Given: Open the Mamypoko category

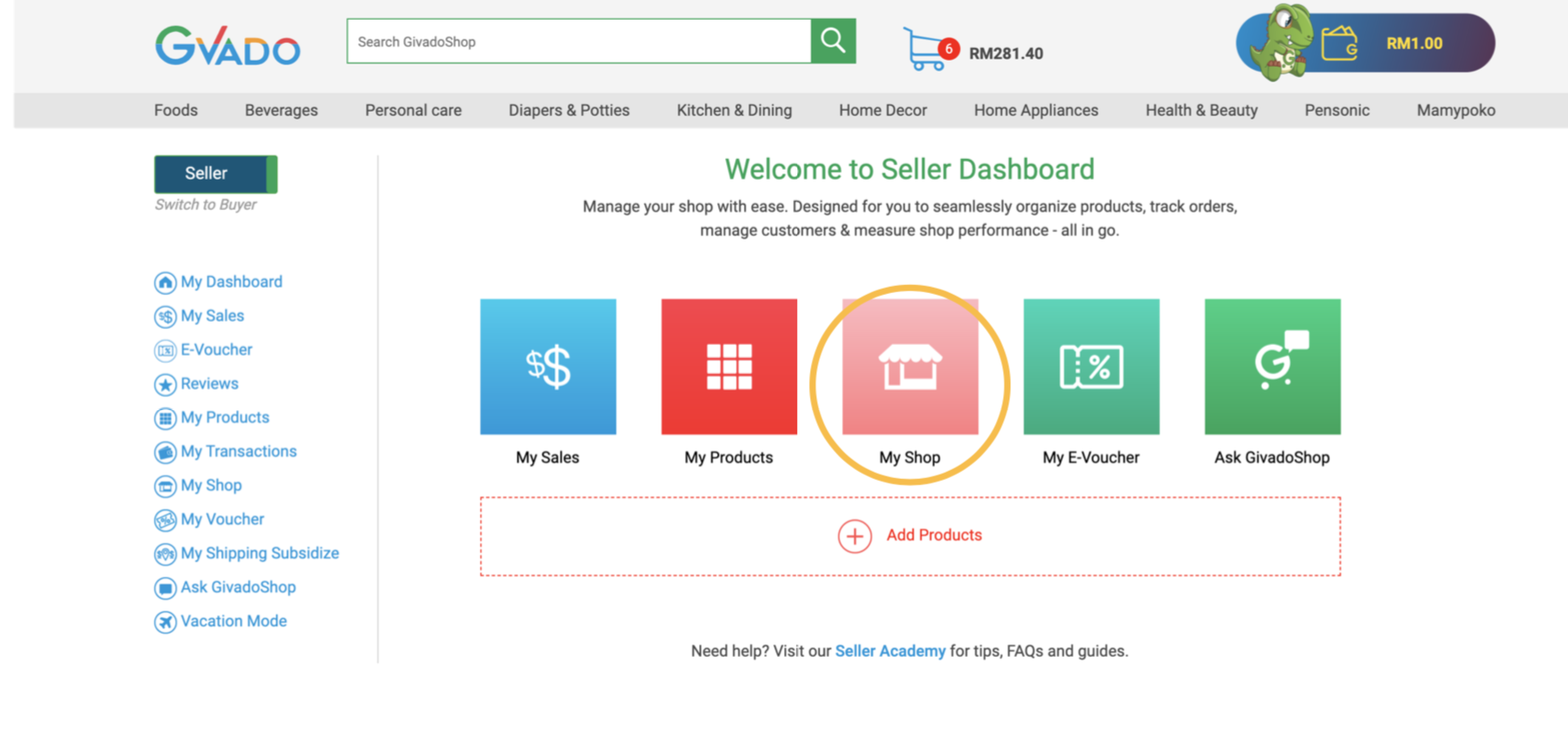Looking at the screenshot, I should tap(1456, 110).
